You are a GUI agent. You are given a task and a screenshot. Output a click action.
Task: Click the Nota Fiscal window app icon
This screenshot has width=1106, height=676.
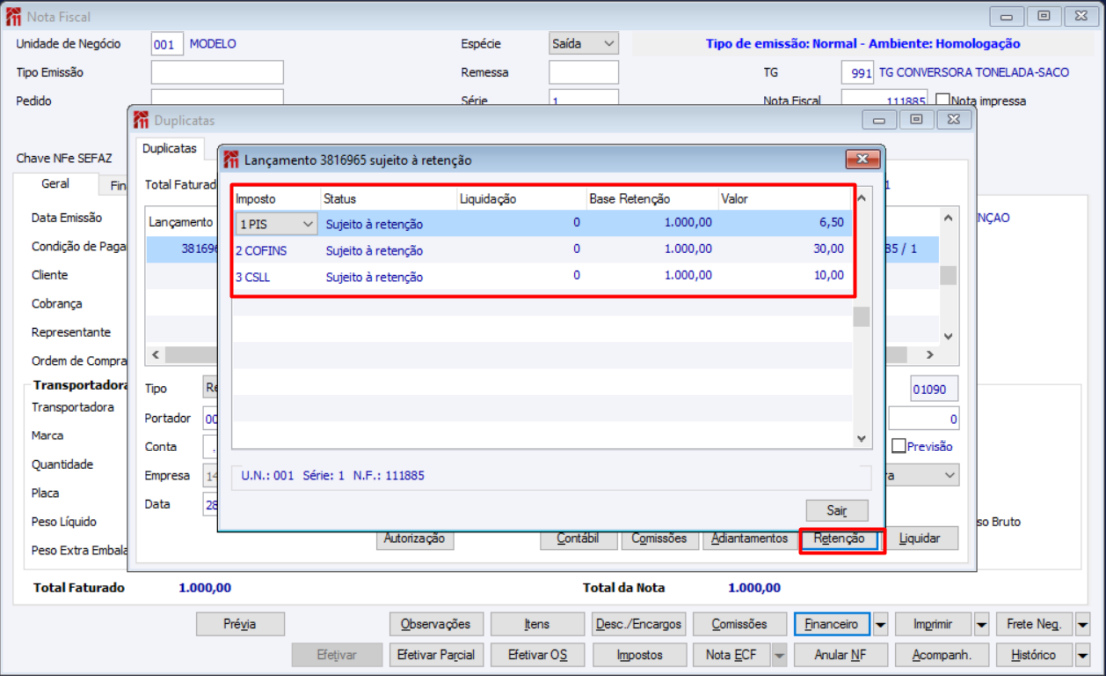coord(13,16)
